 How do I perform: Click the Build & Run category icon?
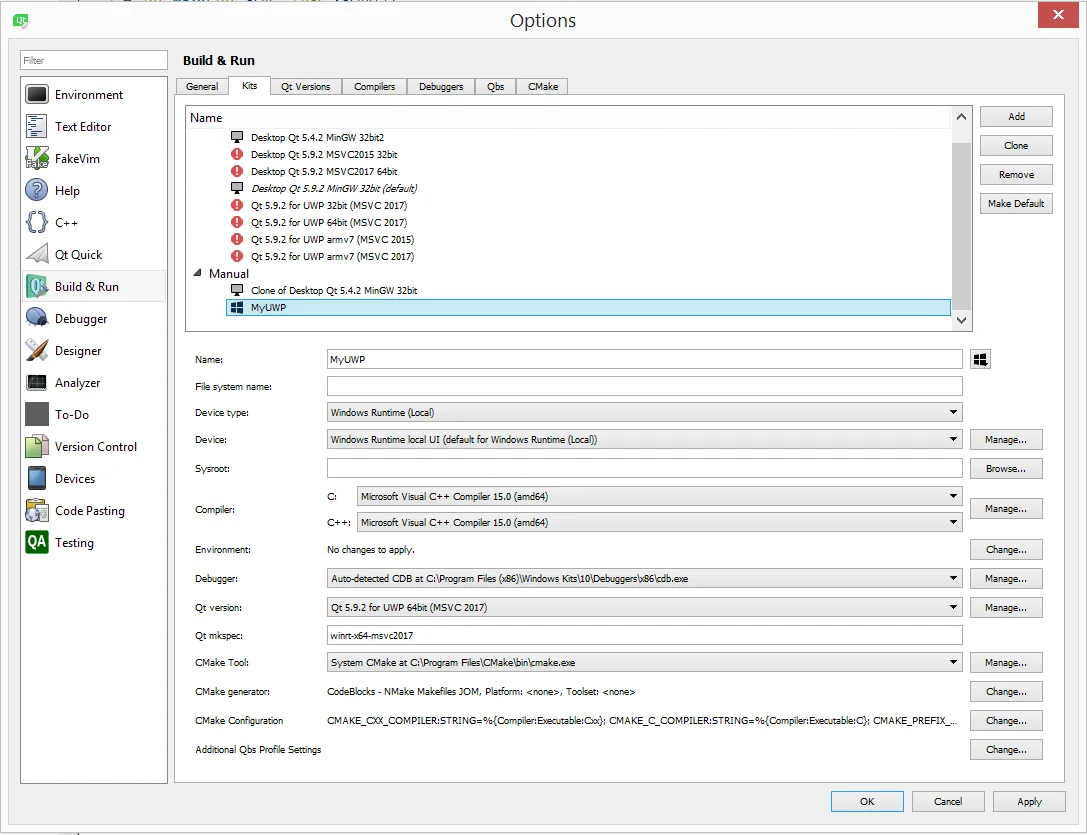(37, 286)
